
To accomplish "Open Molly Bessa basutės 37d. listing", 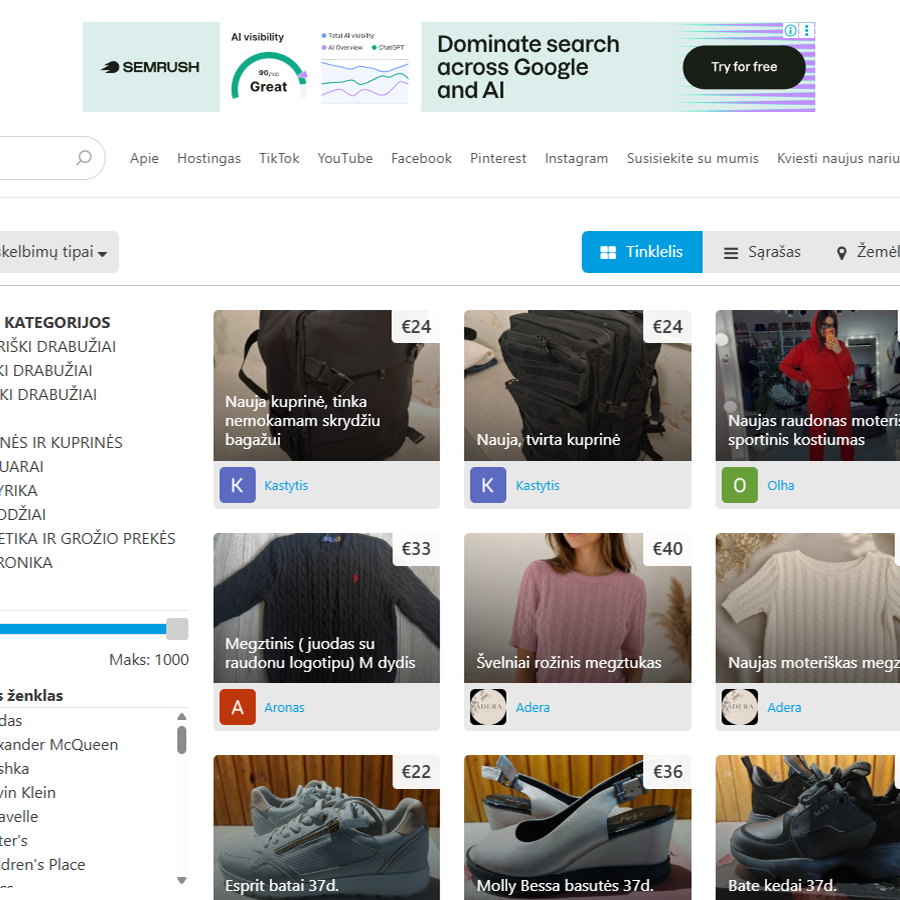I will point(577,828).
